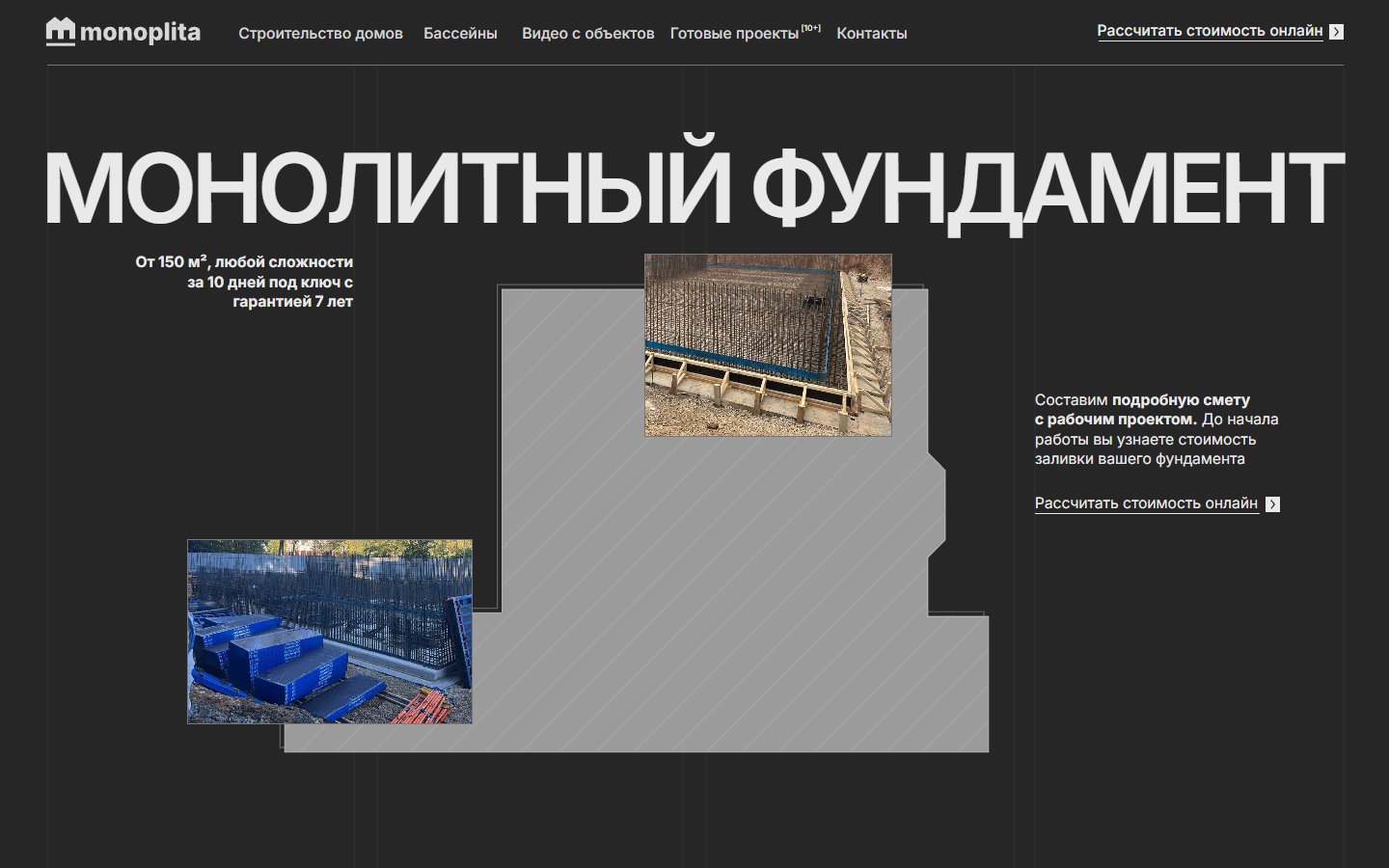This screenshot has width=1389, height=868.
Task: Go to 'Видео с объектов' page
Action: point(587,34)
